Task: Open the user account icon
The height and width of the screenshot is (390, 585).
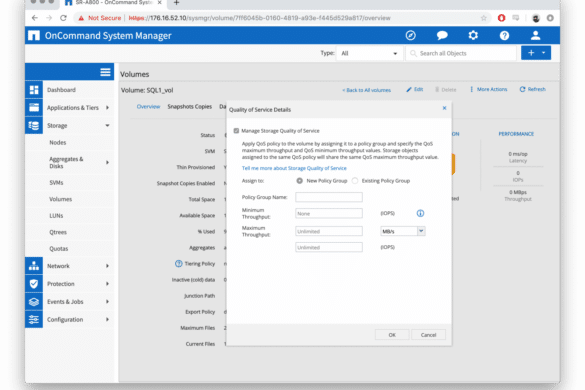Action: 535,35
